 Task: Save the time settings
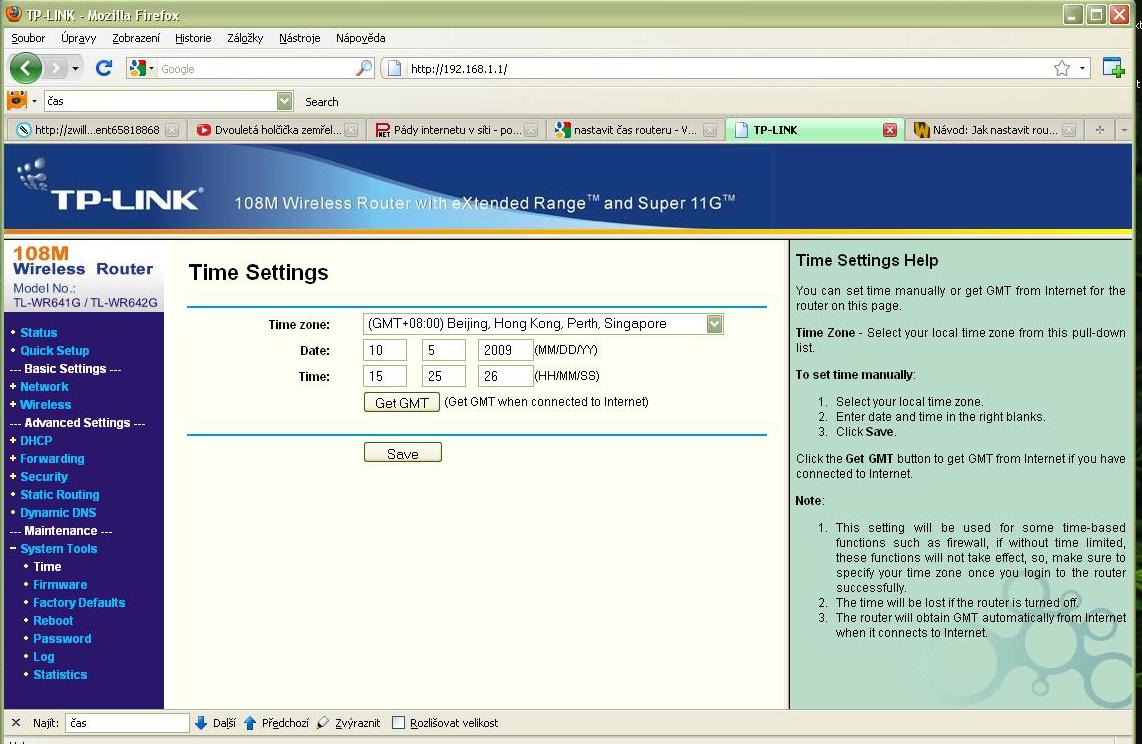coord(402,454)
